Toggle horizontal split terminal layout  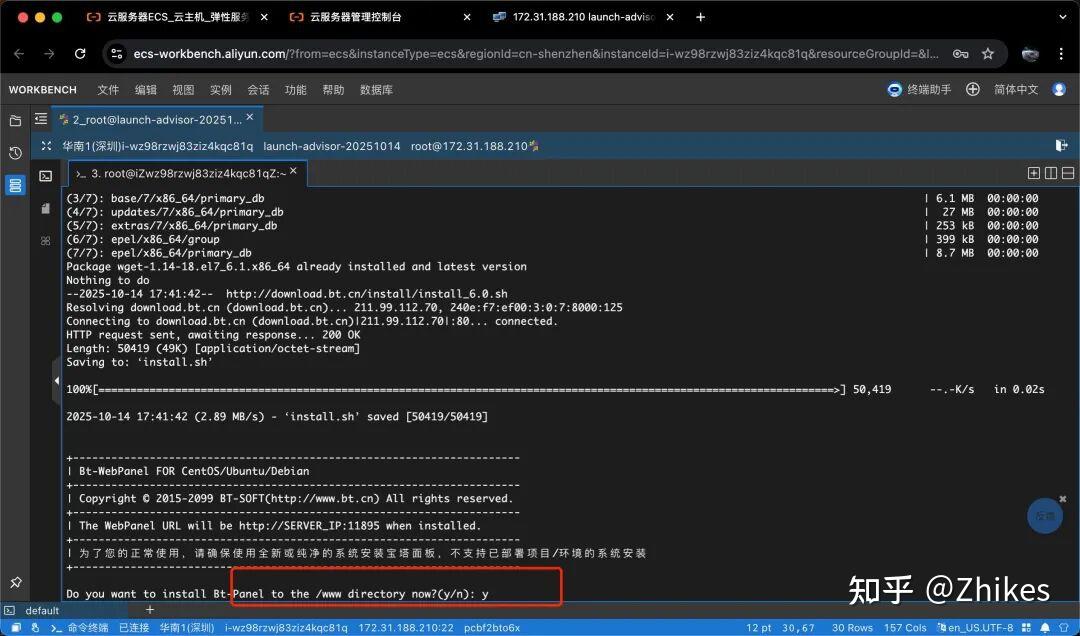[x=1068, y=173]
